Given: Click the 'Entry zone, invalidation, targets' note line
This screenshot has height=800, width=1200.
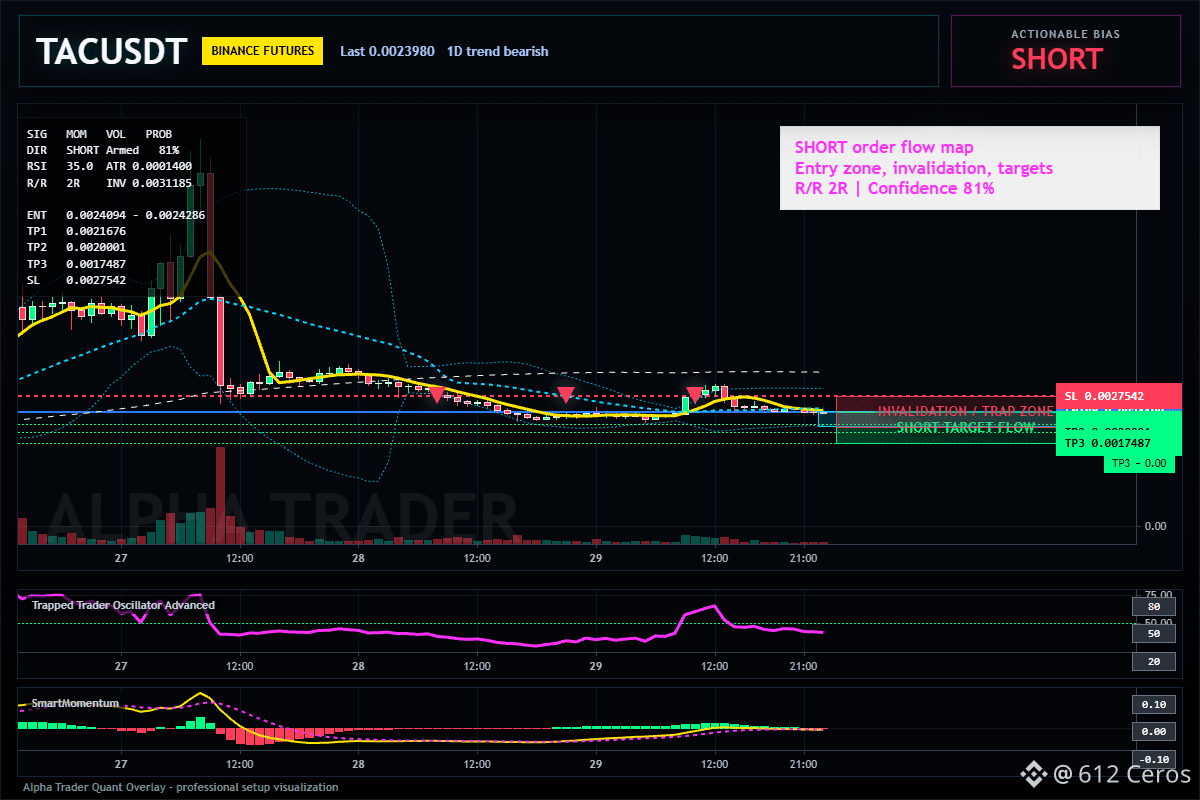Looking at the screenshot, I should [x=924, y=168].
